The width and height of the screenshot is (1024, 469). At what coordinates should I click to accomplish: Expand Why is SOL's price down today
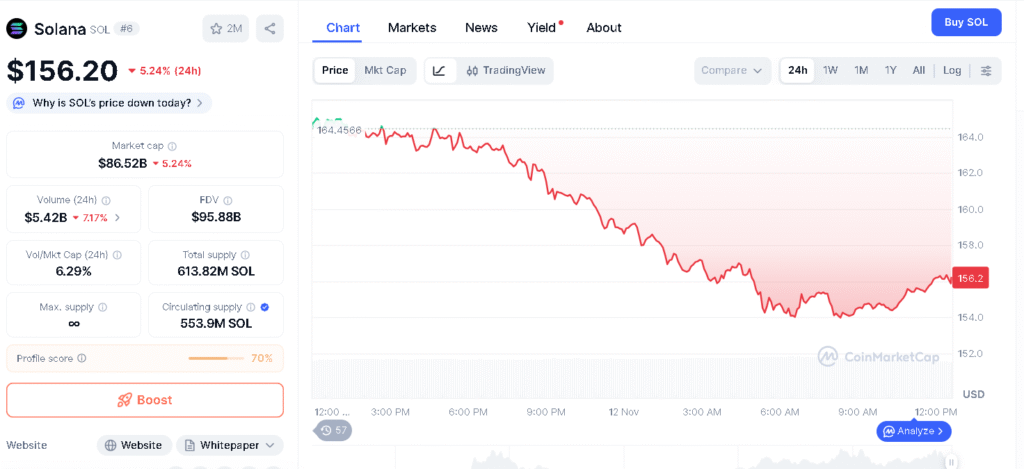click(109, 103)
